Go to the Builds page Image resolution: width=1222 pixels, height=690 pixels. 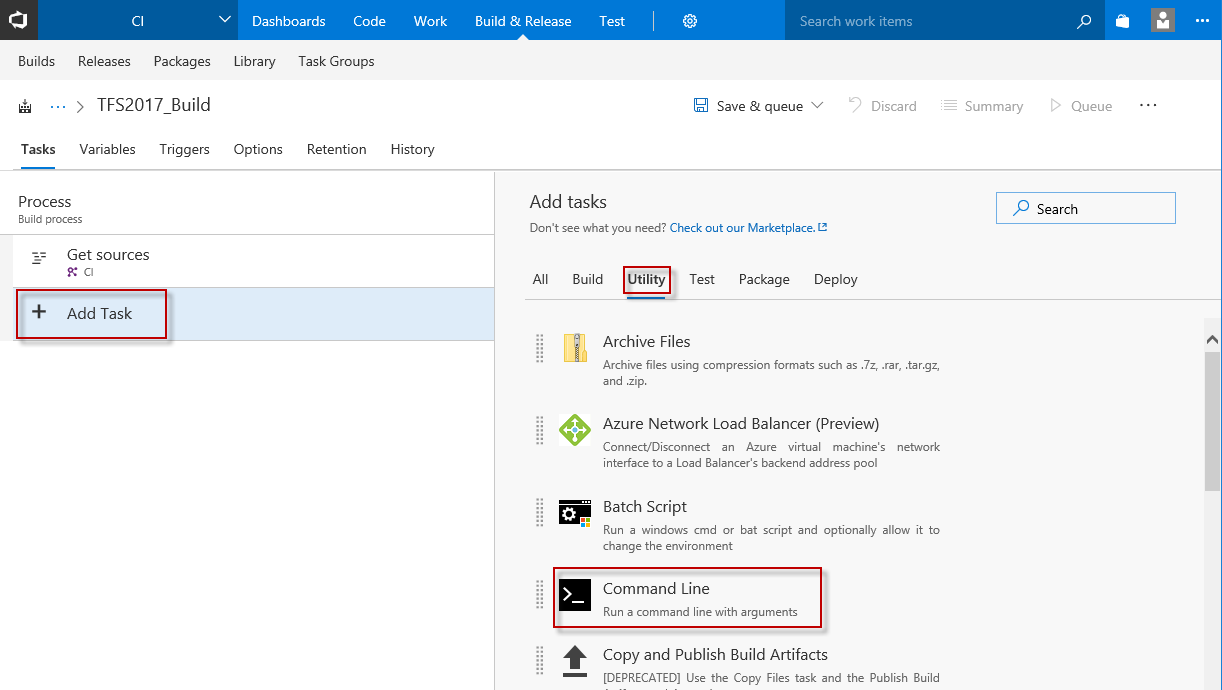point(36,61)
